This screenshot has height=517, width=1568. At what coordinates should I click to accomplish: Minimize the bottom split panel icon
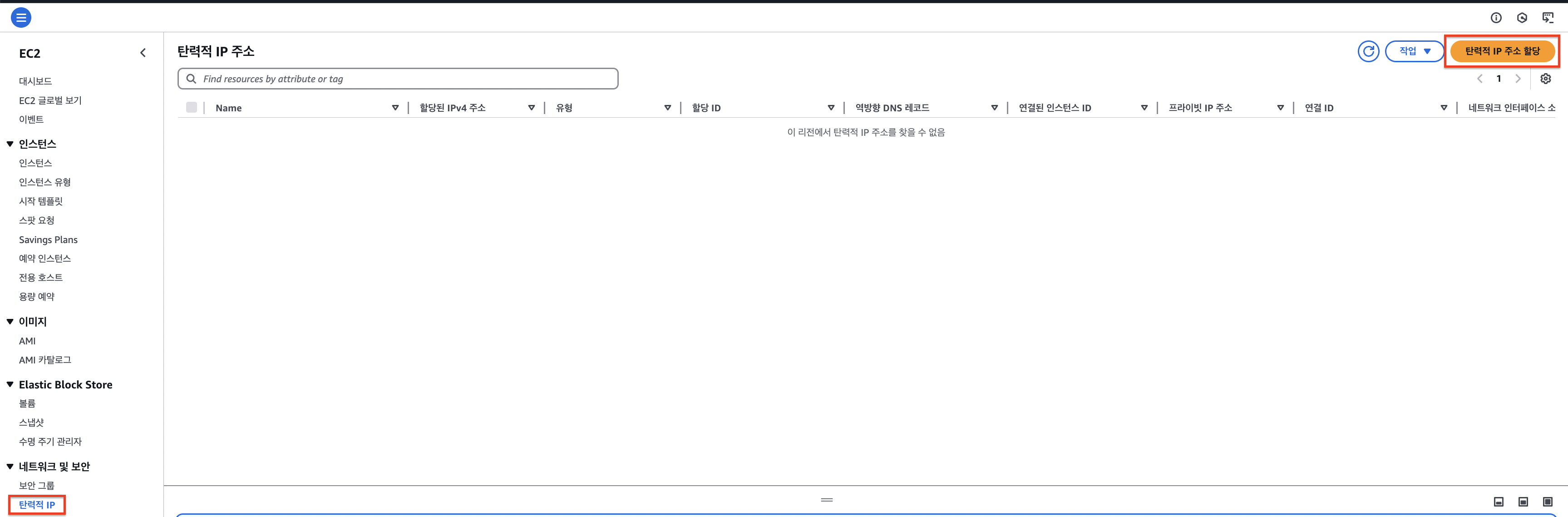point(1499,502)
